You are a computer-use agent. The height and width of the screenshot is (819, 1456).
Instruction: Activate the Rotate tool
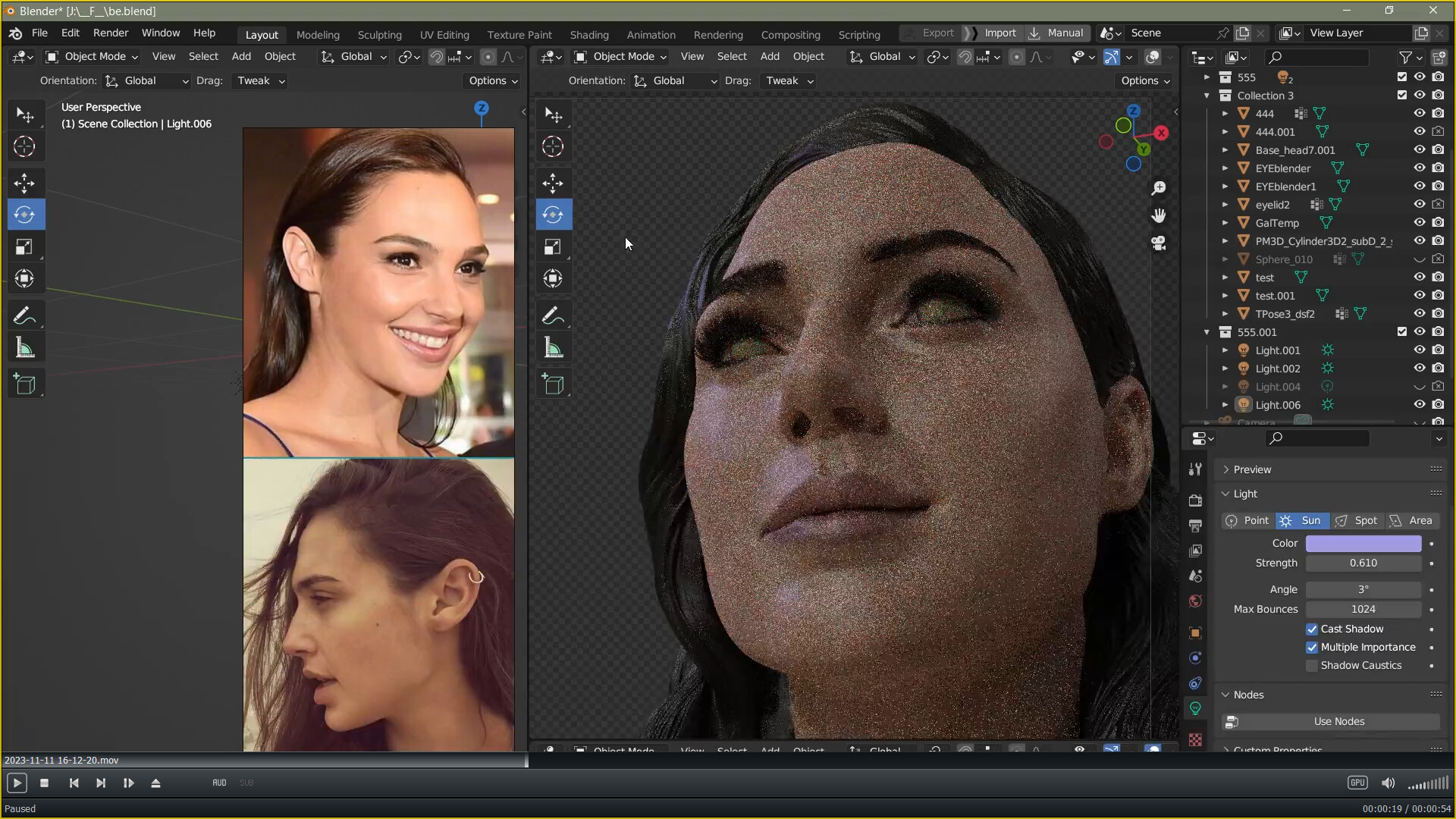click(x=25, y=215)
